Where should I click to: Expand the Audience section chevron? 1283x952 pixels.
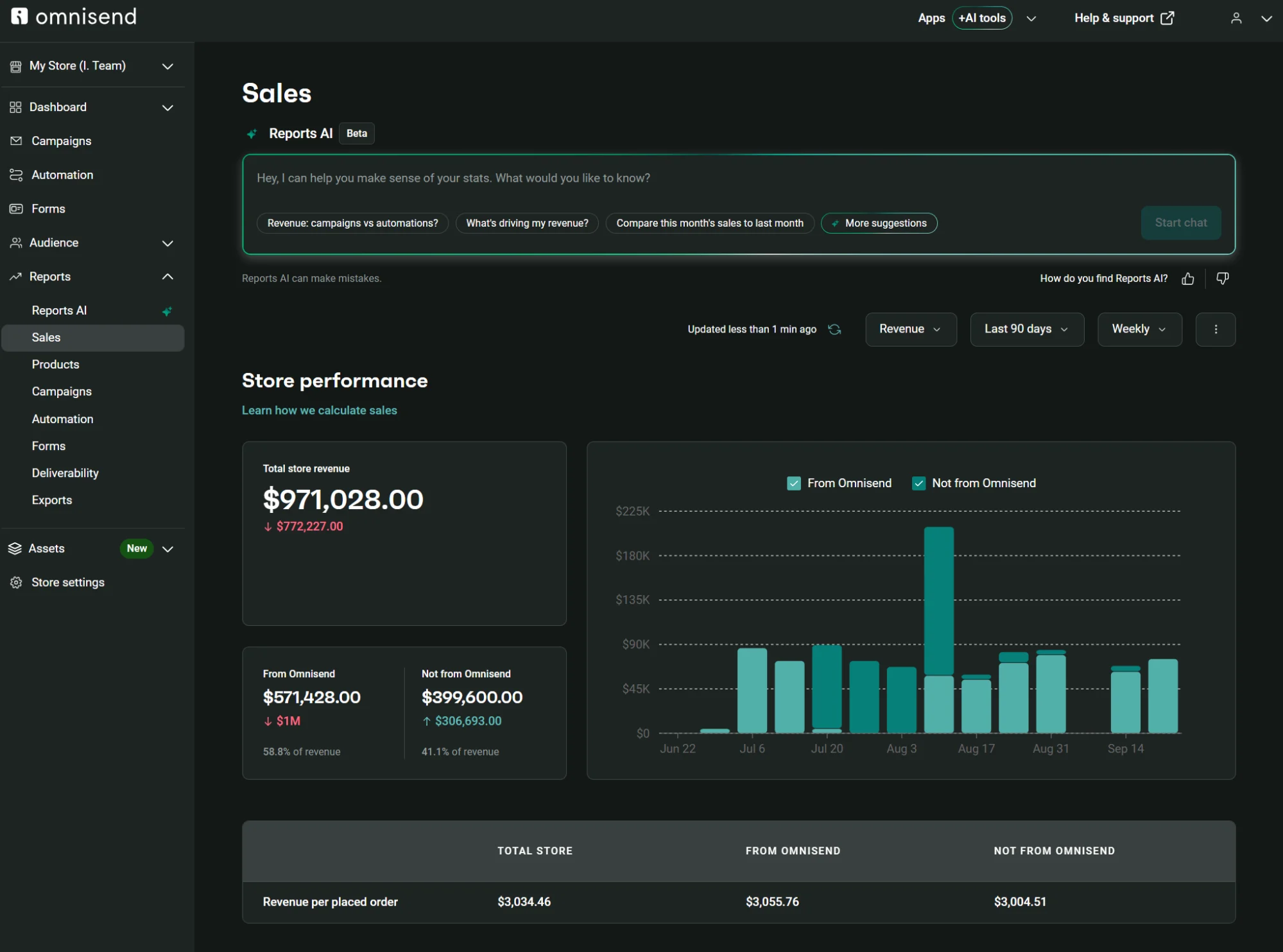[x=168, y=243]
